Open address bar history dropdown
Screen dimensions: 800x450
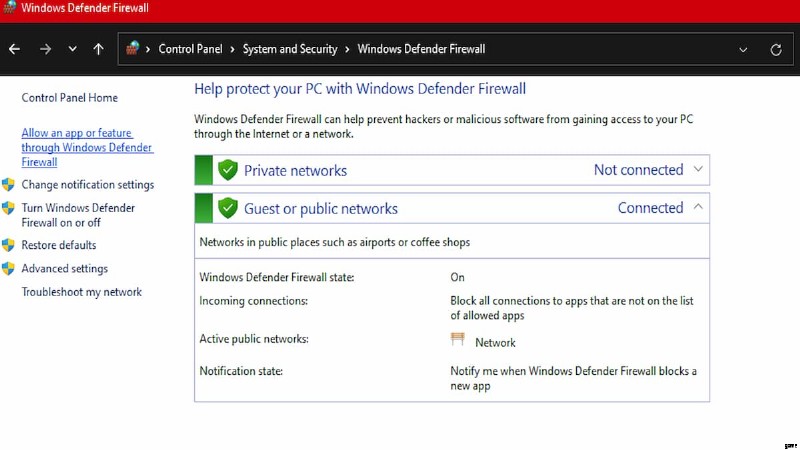[743, 49]
